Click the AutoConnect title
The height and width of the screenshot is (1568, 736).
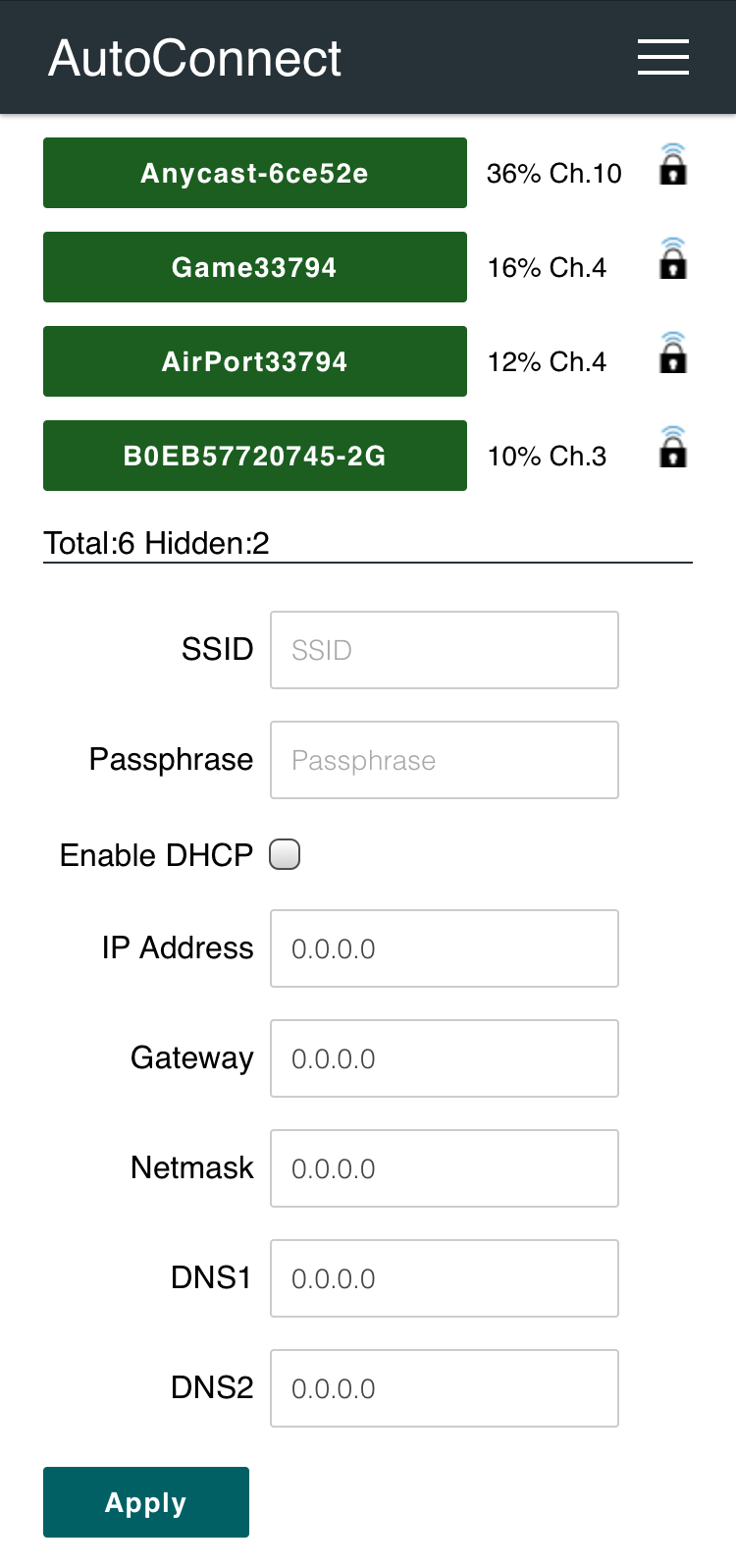click(195, 58)
